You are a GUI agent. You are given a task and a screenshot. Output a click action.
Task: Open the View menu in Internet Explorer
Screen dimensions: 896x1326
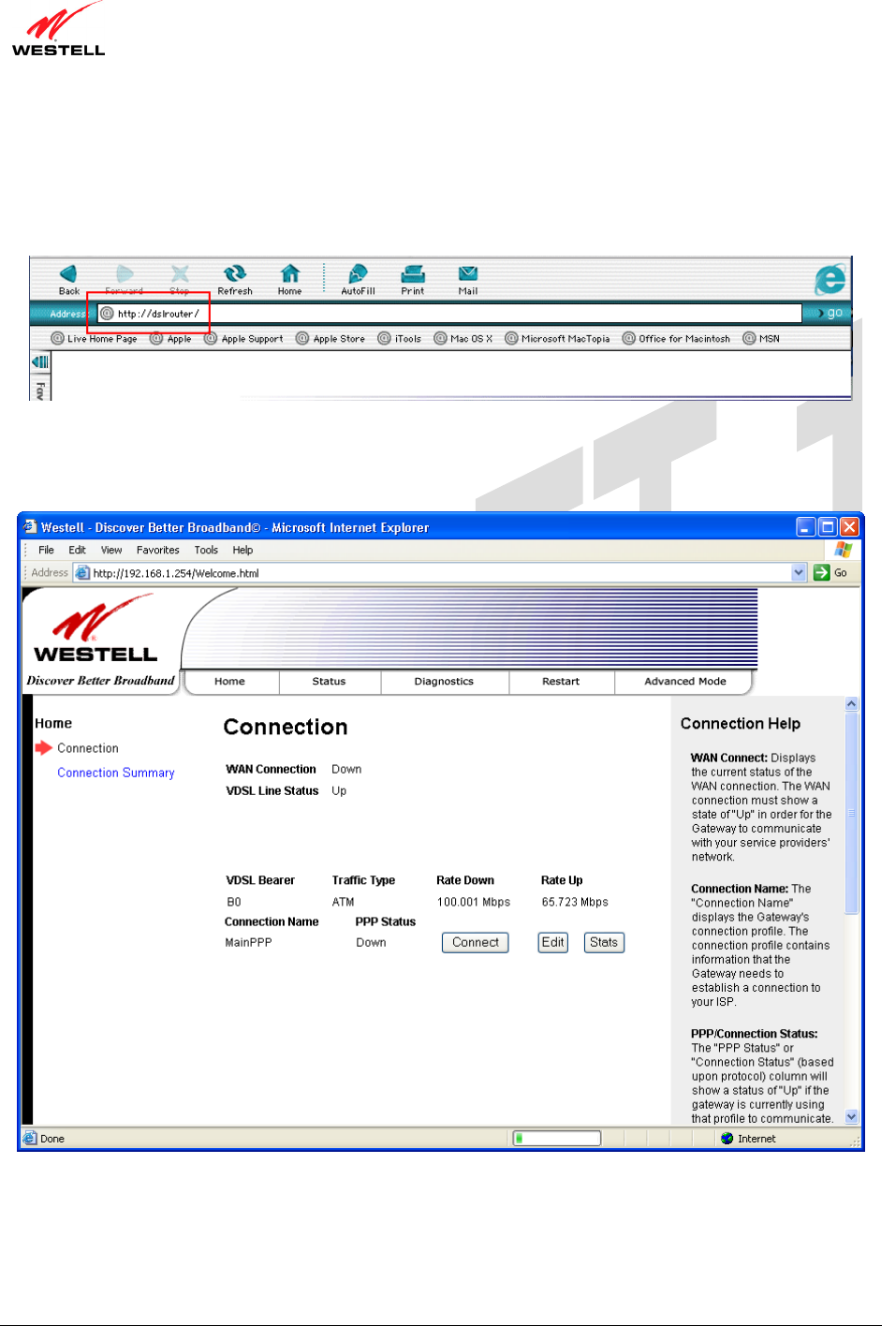coord(111,551)
